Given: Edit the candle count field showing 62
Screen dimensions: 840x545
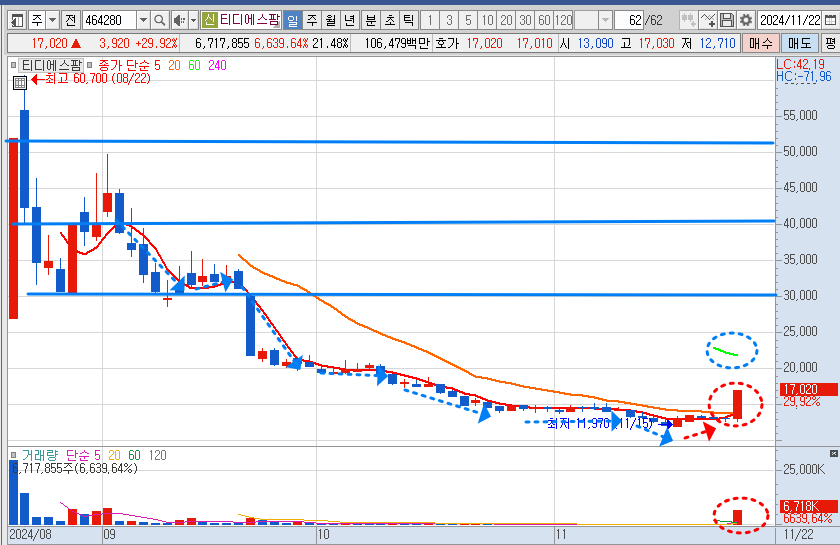Looking at the screenshot, I should point(629,20).
